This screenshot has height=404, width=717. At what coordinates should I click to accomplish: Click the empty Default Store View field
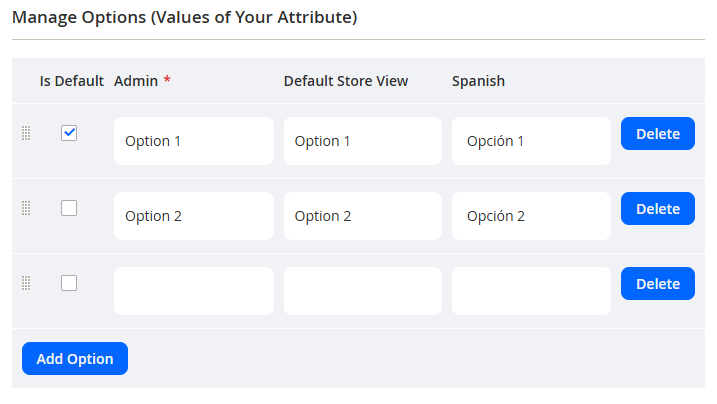tap(363, 291)
